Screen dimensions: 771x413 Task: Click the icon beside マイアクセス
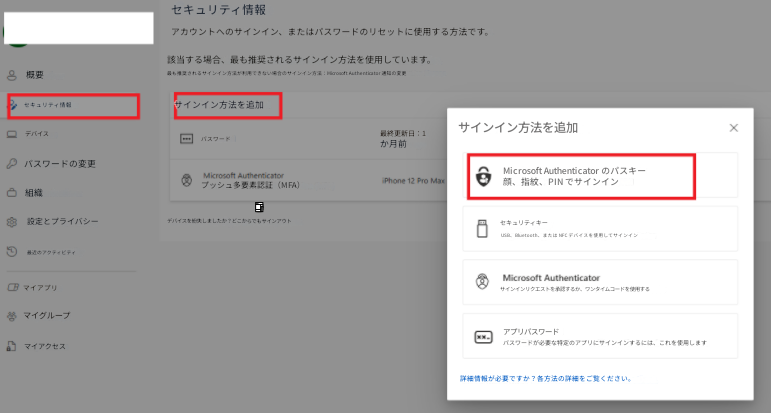[x=11, y=346]
